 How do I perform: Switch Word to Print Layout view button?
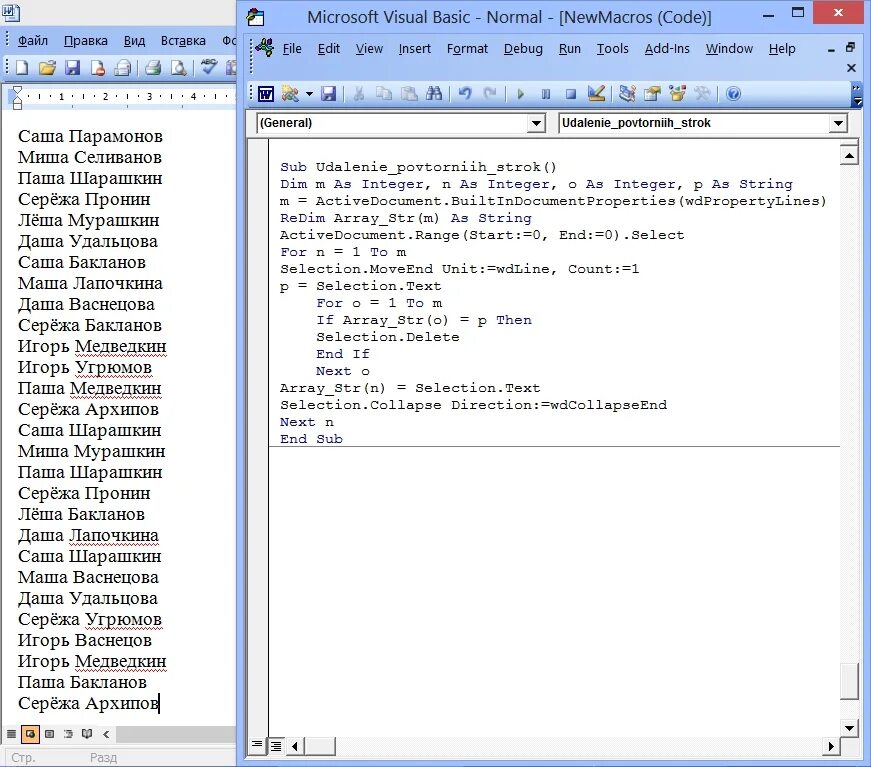coord(49,734)
